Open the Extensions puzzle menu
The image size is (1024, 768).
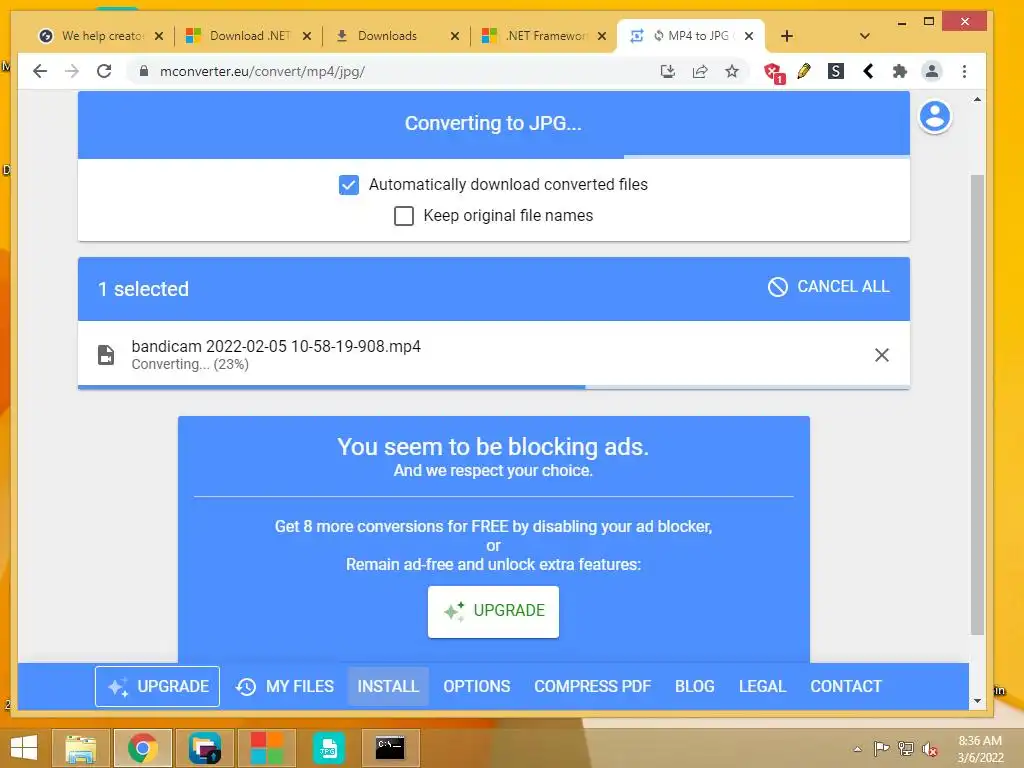(x=899, y=71)
